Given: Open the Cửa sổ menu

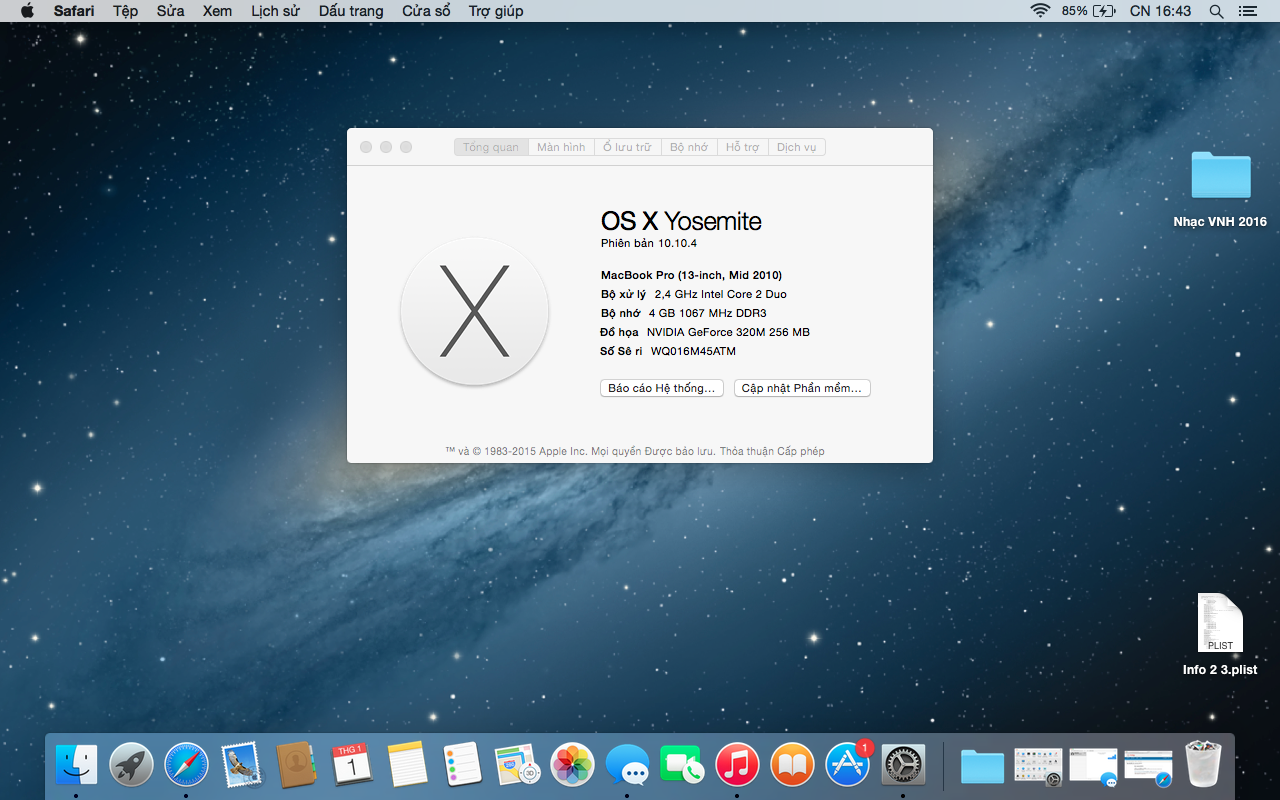Looking at the screenshot, I should [426, 11].
